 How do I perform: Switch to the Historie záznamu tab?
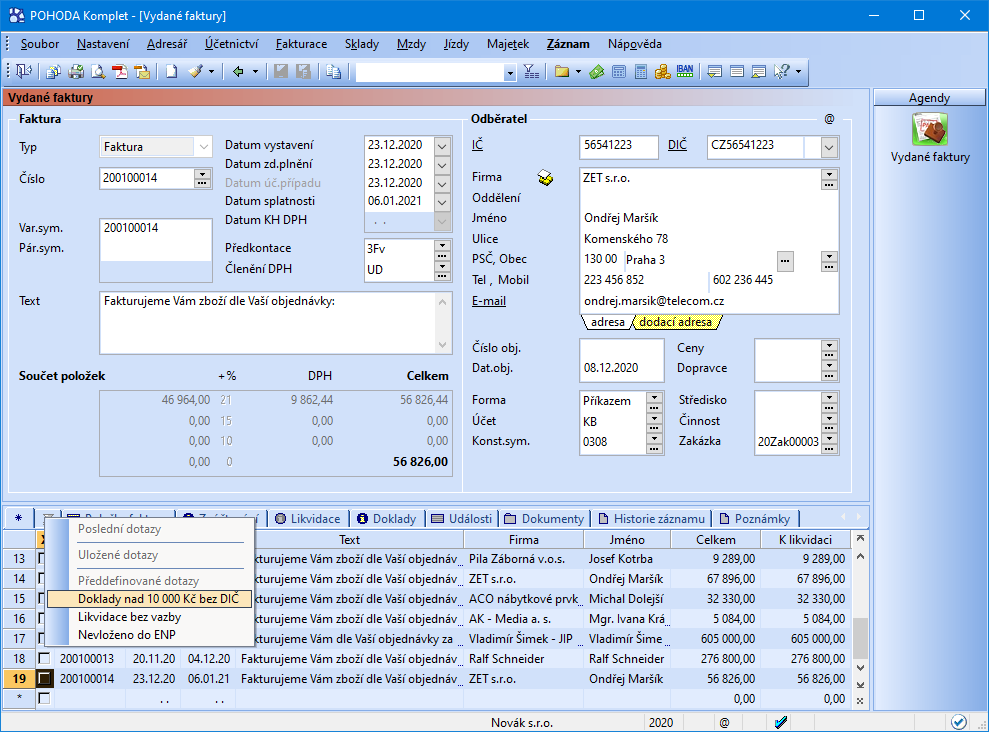pyautogui.click(x=652, y=518)
